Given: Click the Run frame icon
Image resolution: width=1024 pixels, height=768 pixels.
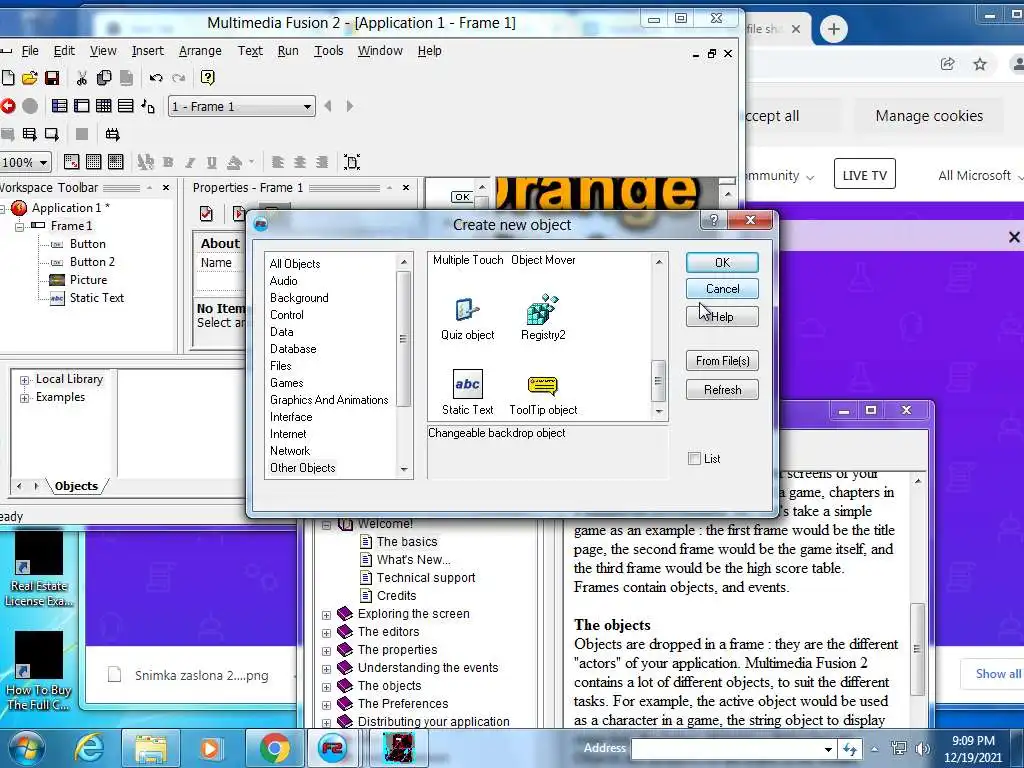Looking at the screenshot, I should (52, 135).
